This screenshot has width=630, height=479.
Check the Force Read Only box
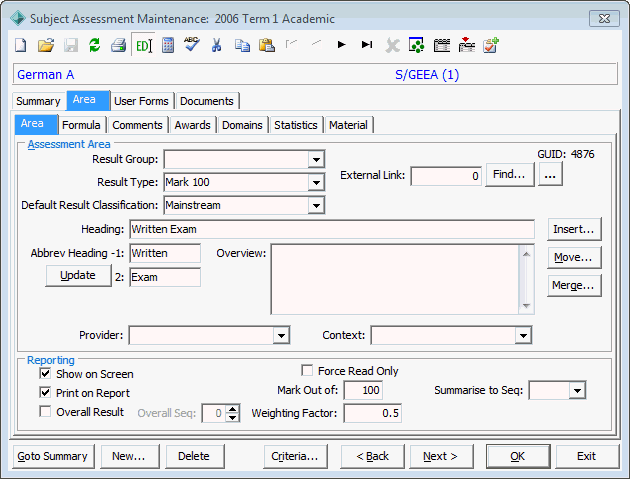coord(307,370)
